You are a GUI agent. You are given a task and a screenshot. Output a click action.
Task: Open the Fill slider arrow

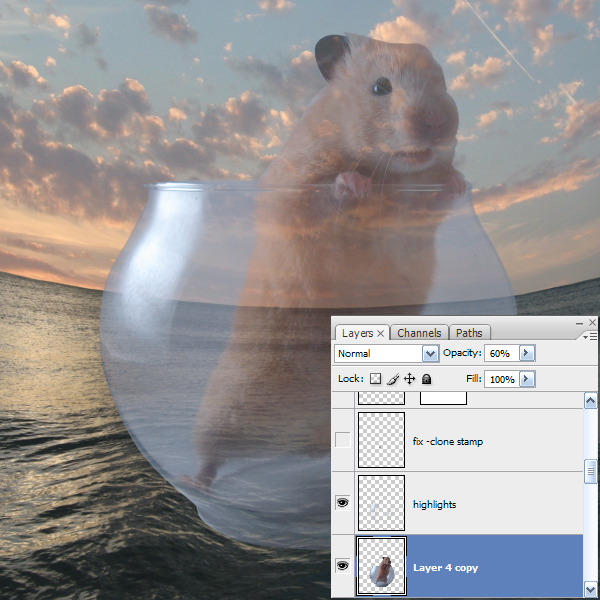click(x=527, y=380)
